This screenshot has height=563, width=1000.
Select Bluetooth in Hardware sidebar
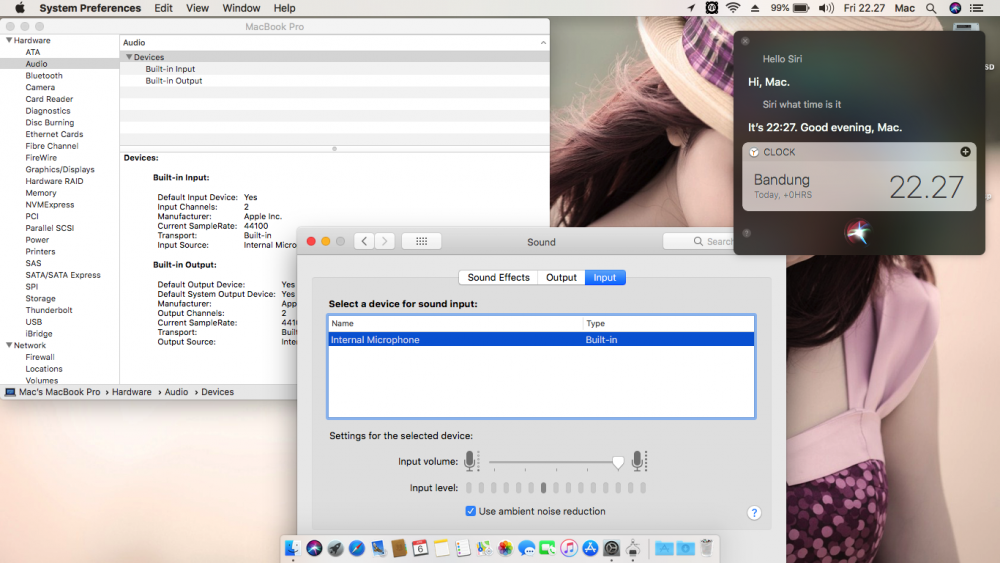click(x=44, y=75)
